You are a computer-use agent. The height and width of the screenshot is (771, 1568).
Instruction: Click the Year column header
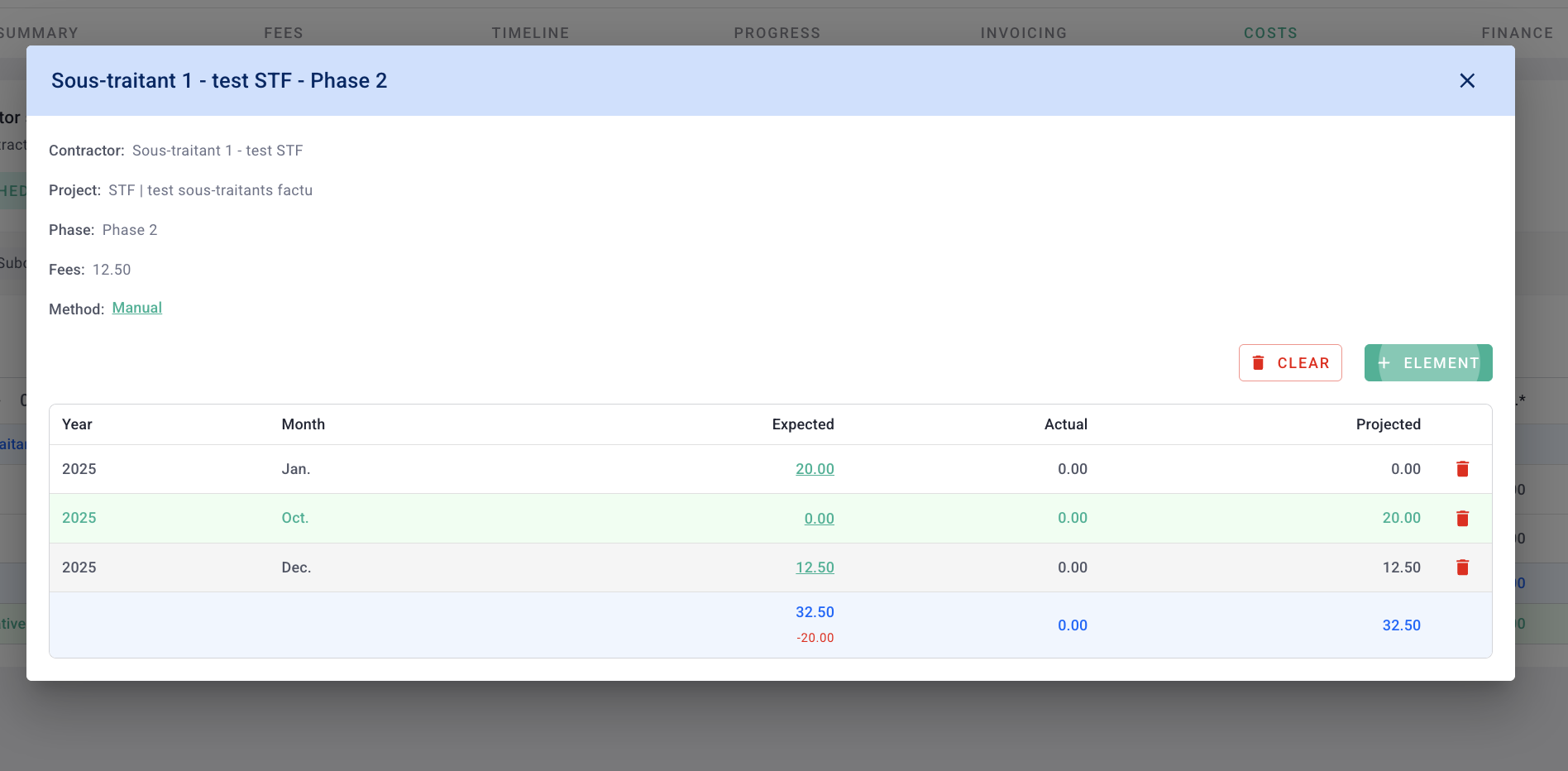77,424
